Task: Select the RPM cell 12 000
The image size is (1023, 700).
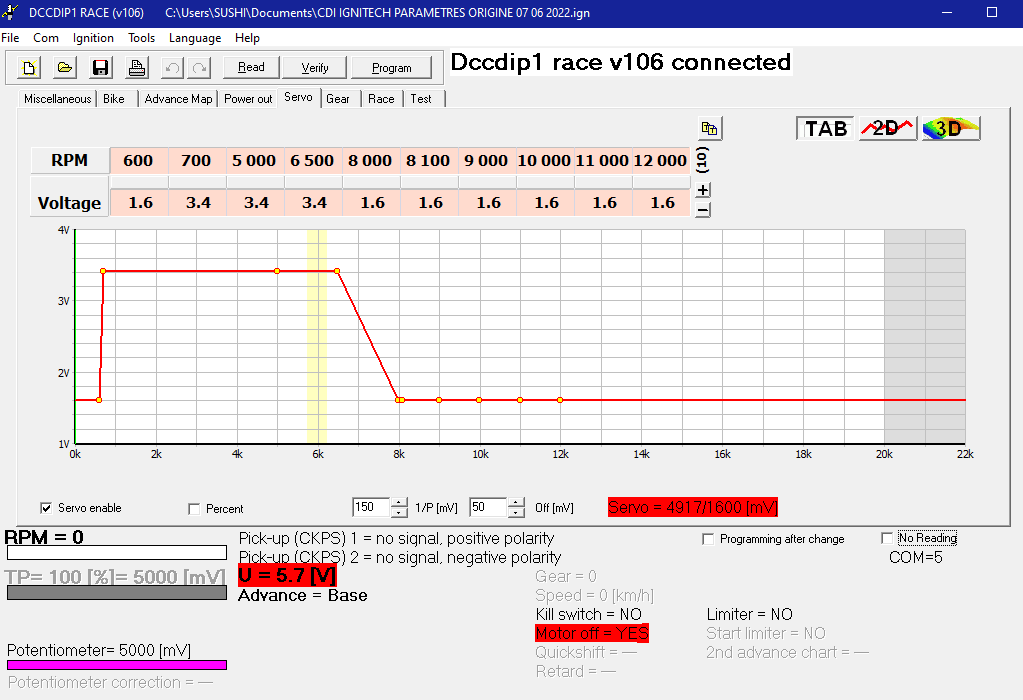Action: pyautogui.click(x=661, y=160)
